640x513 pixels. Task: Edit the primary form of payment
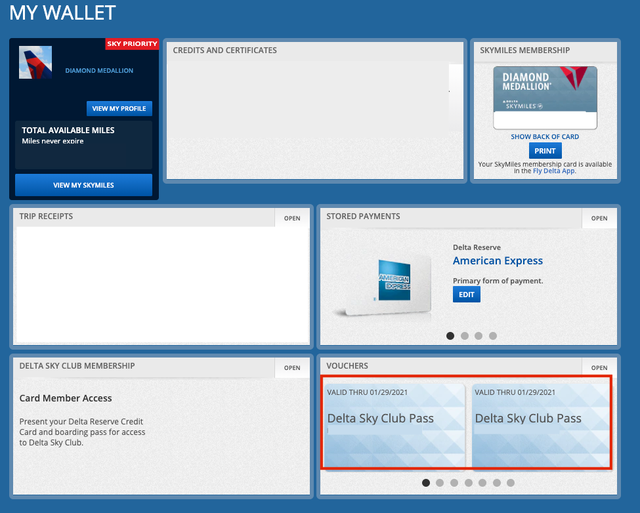pyautogui.click(x=467, y=294)
